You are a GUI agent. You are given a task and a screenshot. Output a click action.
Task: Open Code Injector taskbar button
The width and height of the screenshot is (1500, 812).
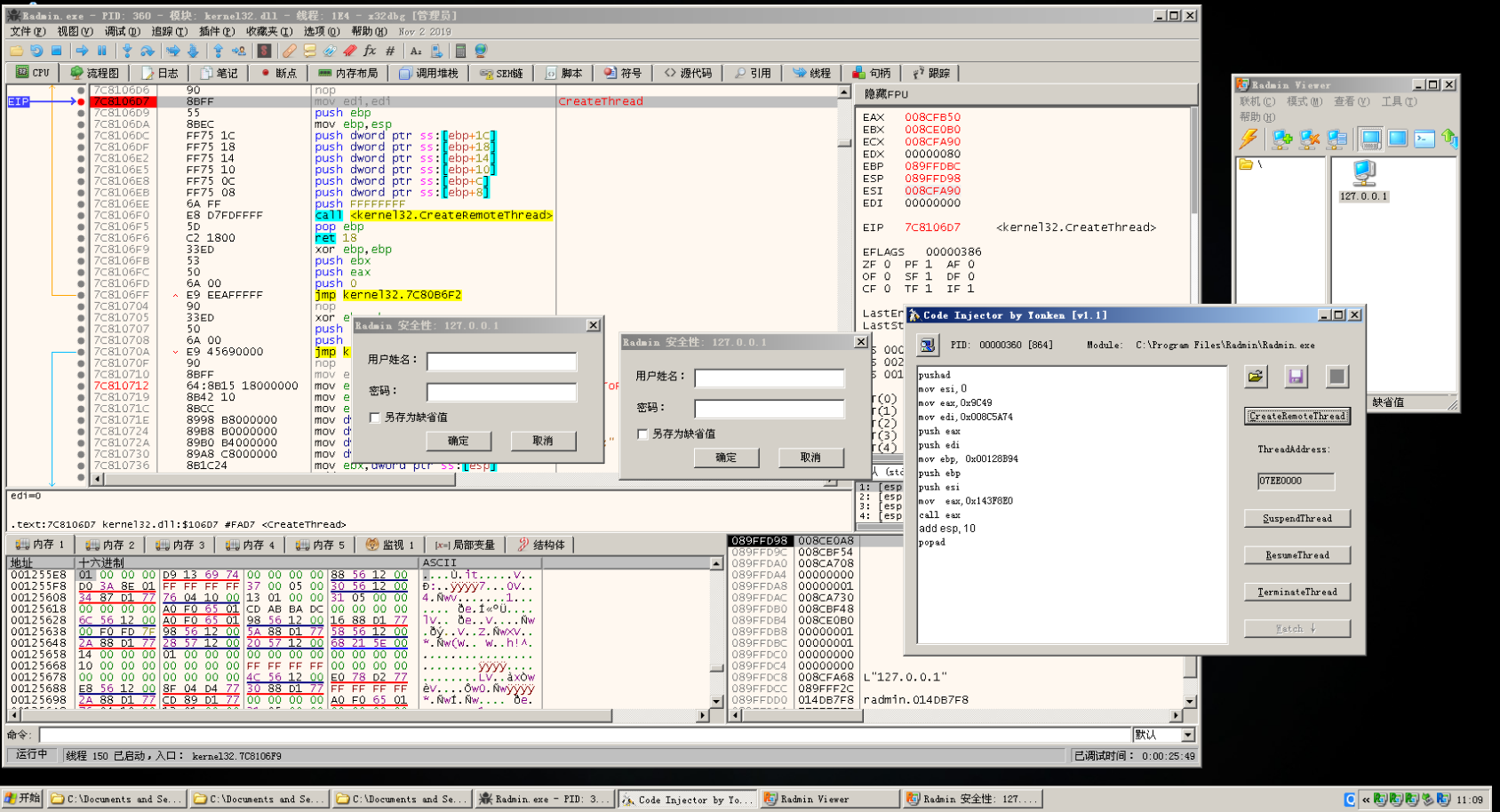tap(687, 800)
